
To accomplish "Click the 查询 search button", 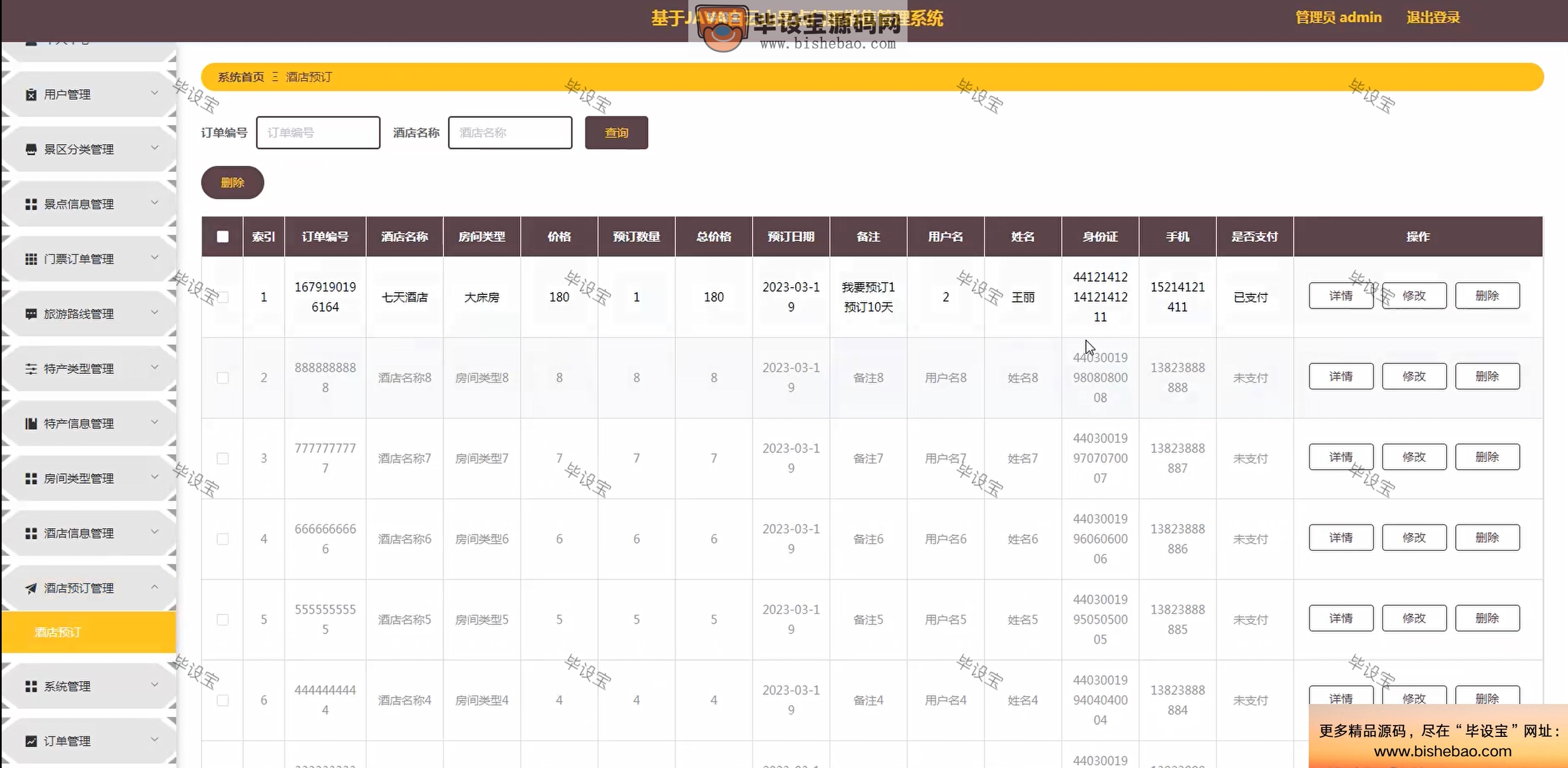I will (x=616, y=132).
